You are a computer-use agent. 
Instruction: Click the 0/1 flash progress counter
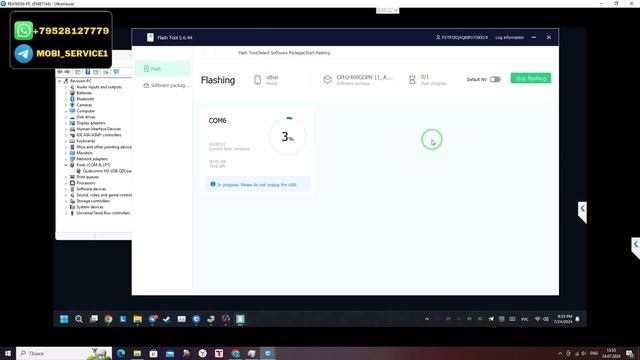coord(424,77)
